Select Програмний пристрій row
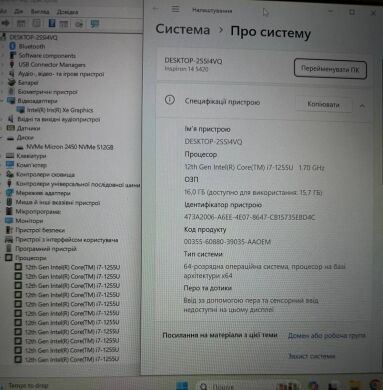 tap(46, 249)
